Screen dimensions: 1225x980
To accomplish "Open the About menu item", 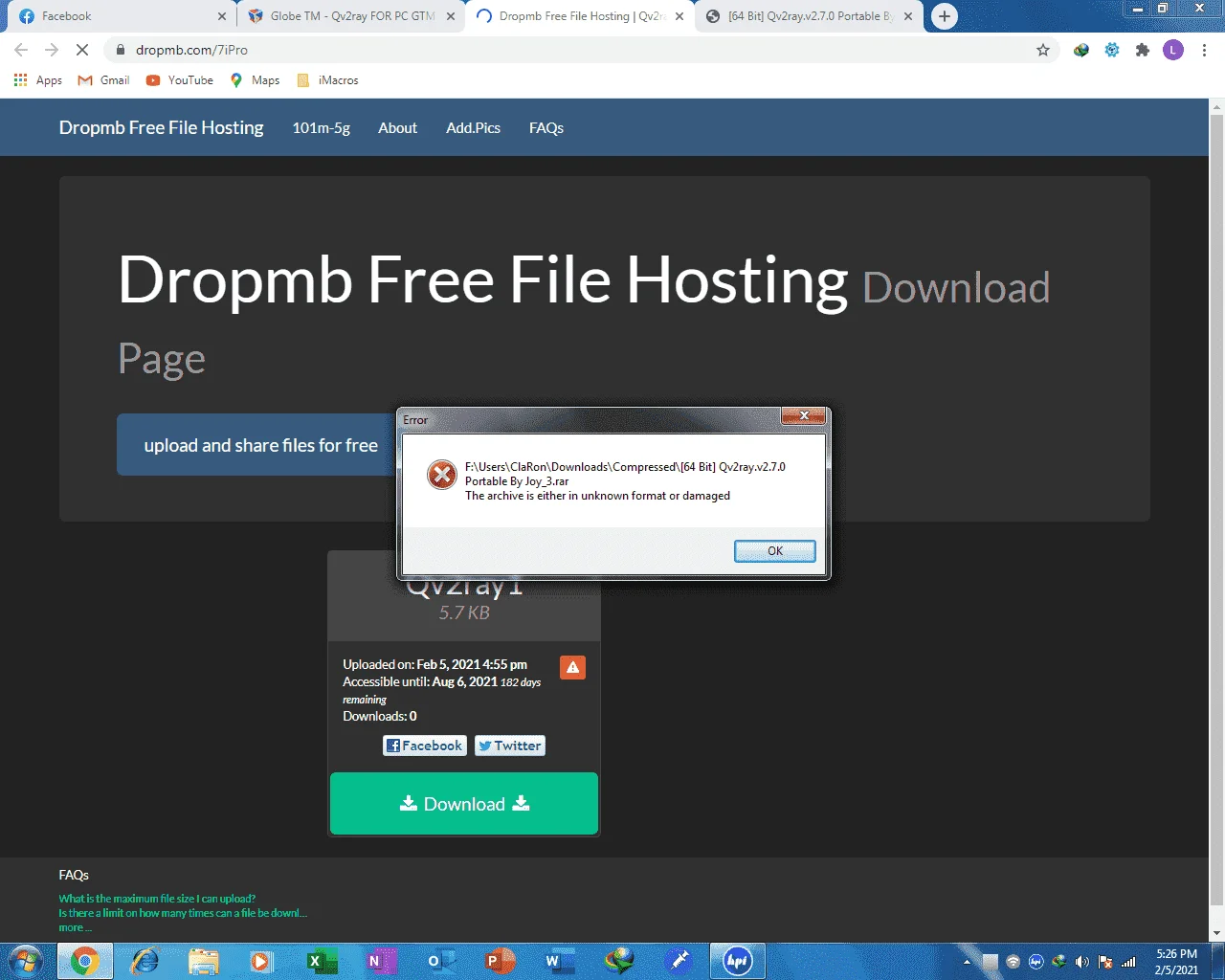I will [397, 127].
